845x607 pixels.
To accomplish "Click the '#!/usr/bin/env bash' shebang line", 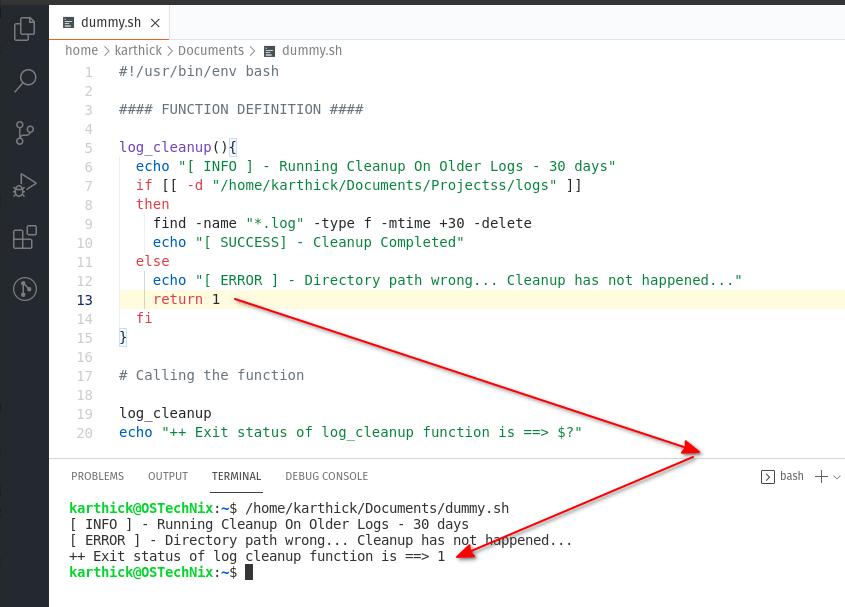I will click(x=199, y=71).
